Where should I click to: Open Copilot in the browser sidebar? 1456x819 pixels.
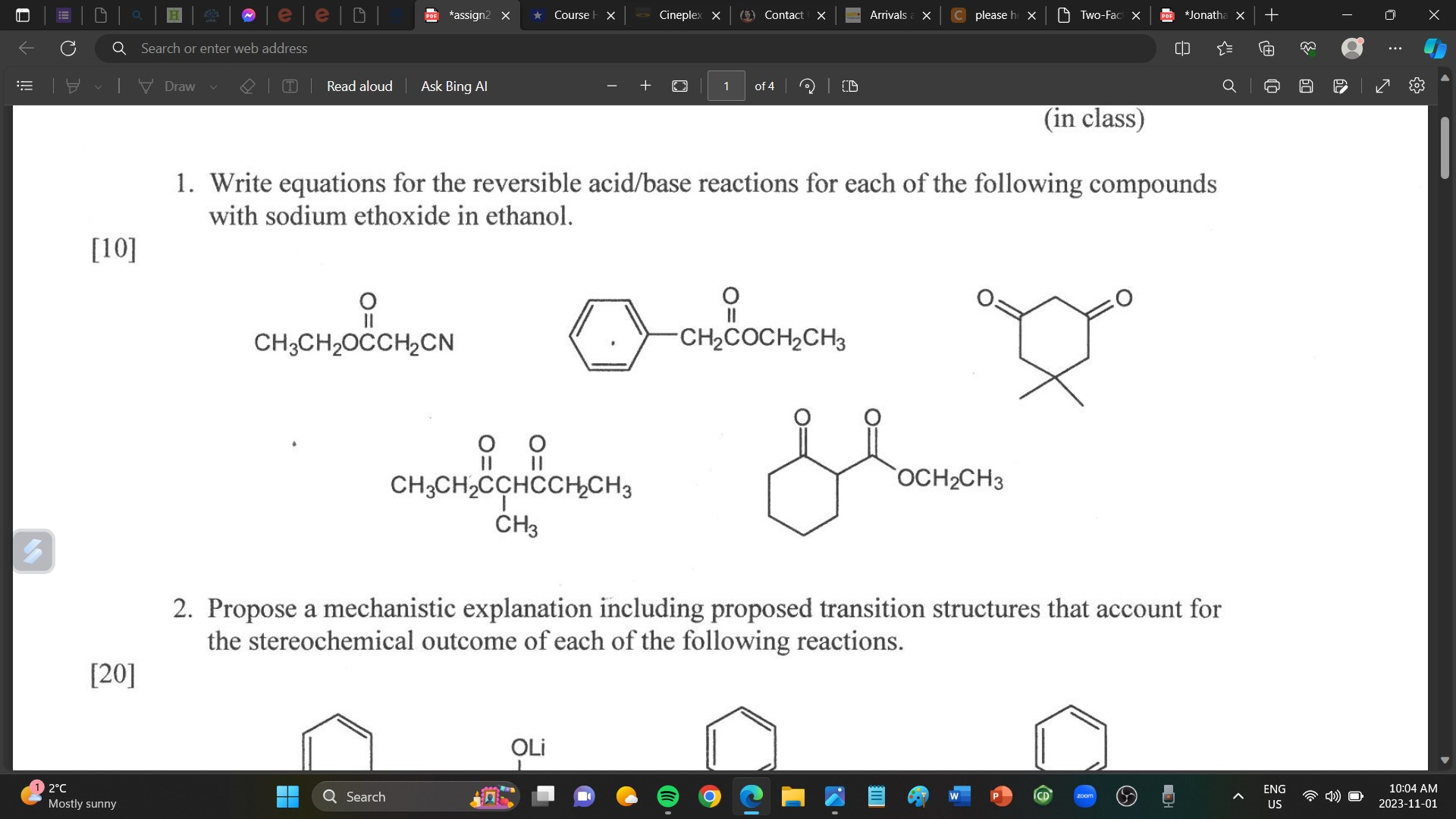[x=1433, y=48]
